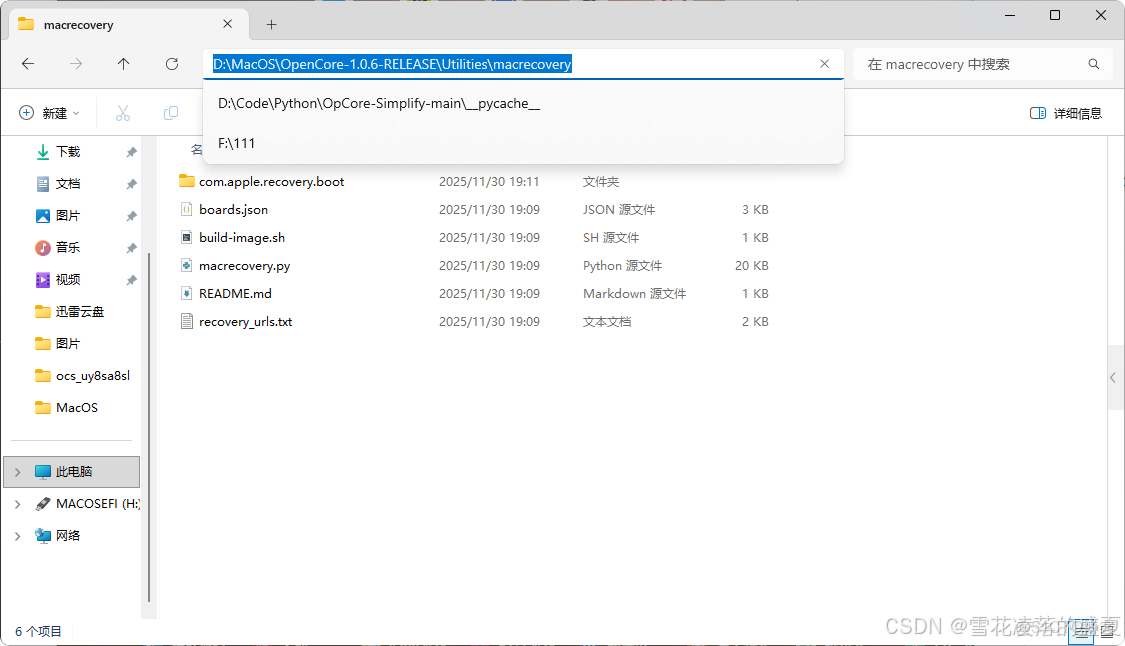Unpin Pictures via its pin icon

coord(131,216)
